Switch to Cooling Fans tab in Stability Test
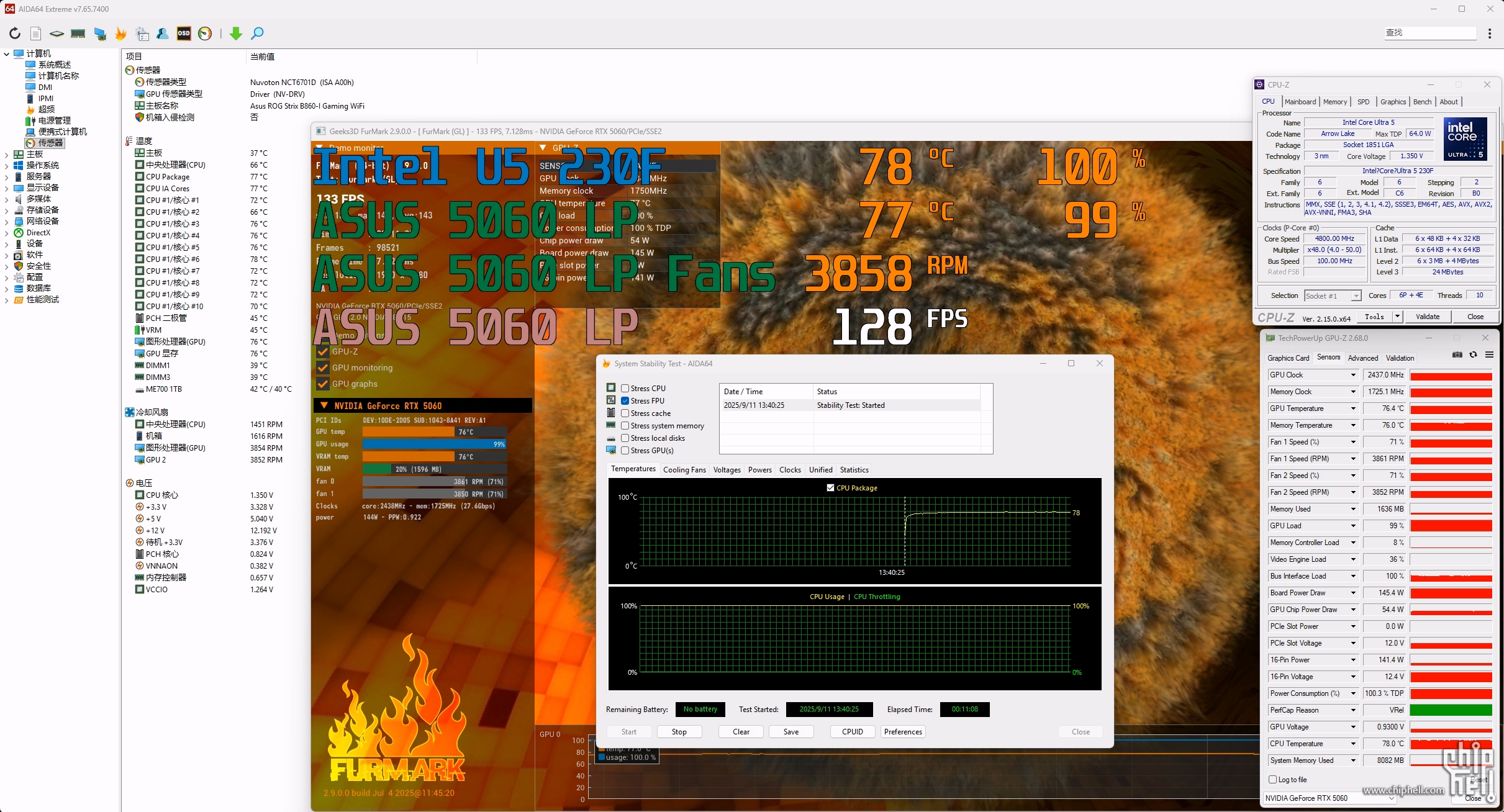 [x=684, y=470]
